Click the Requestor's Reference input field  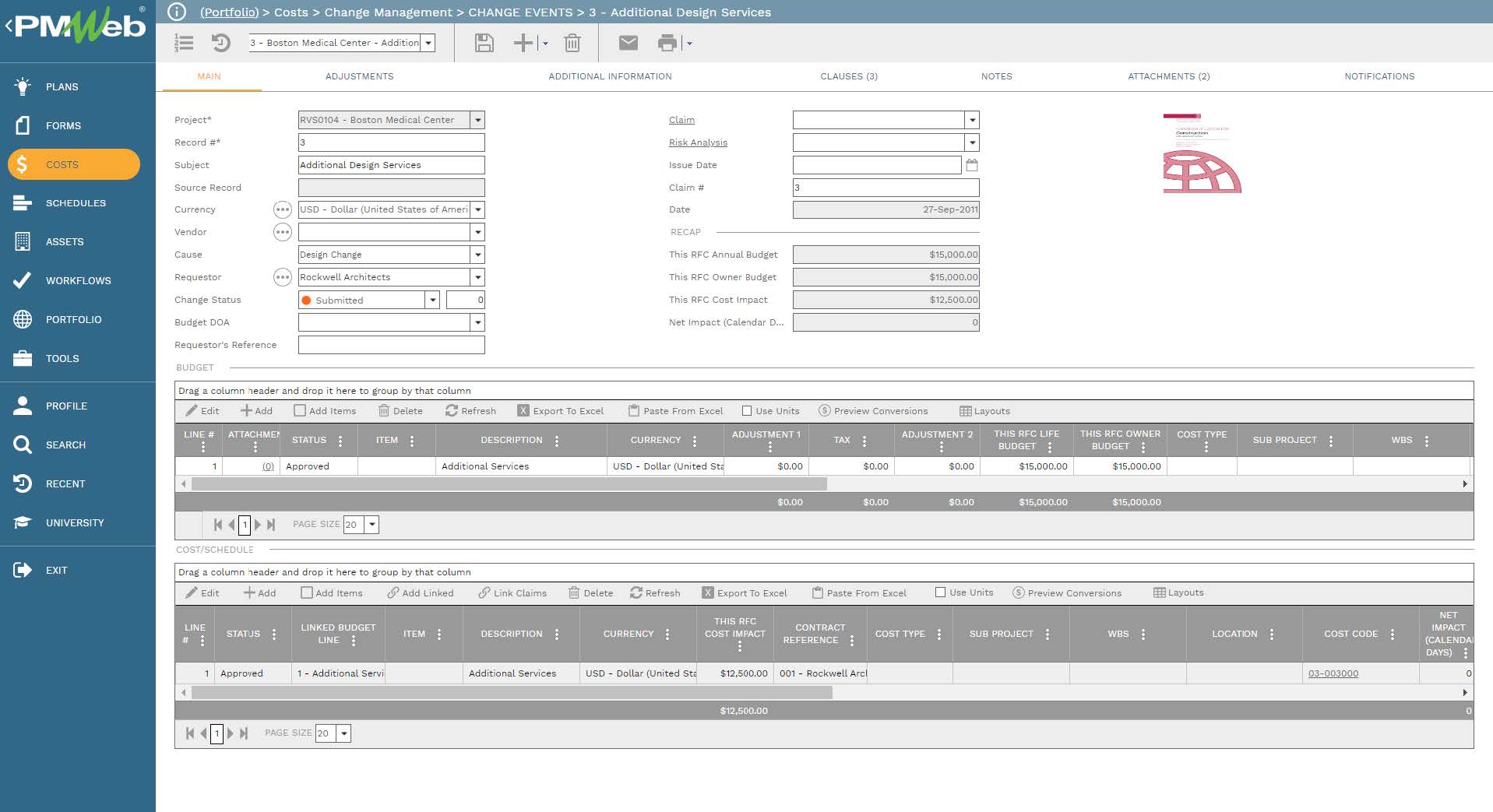pyautogui.click(x=391, y=345)
